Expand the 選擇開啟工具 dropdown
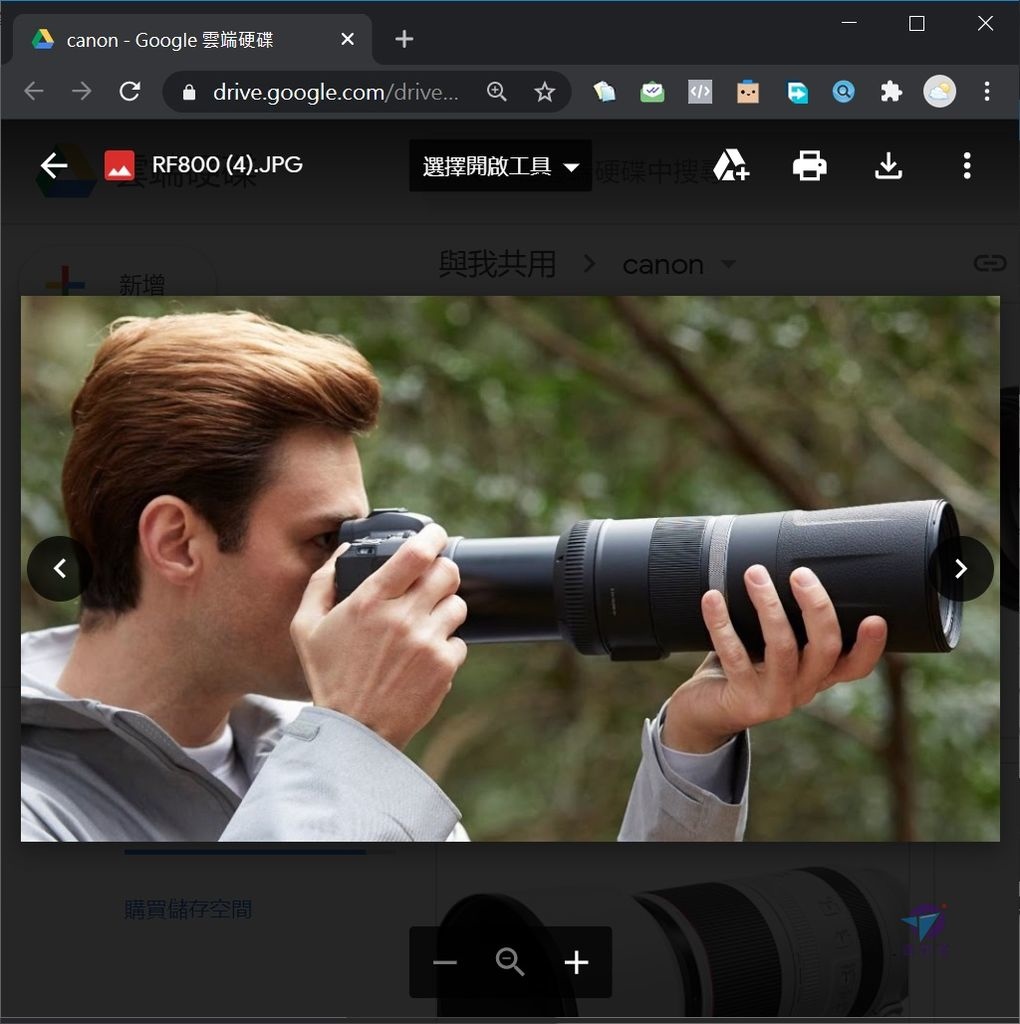The width and height of the screenshot is (1020, 1024). click(500, 166)
